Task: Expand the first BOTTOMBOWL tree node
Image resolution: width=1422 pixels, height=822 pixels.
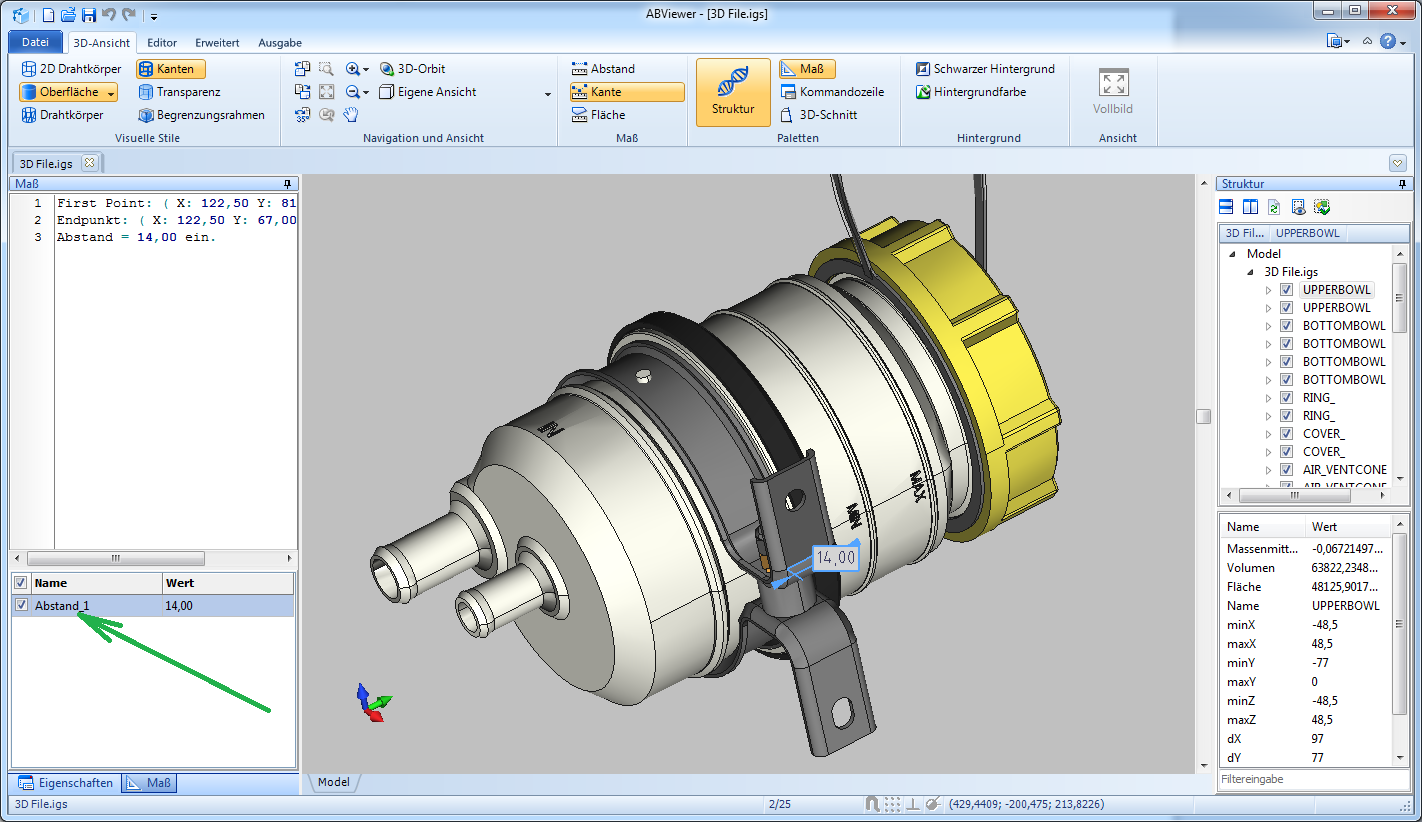Action: click(1269, 326)
